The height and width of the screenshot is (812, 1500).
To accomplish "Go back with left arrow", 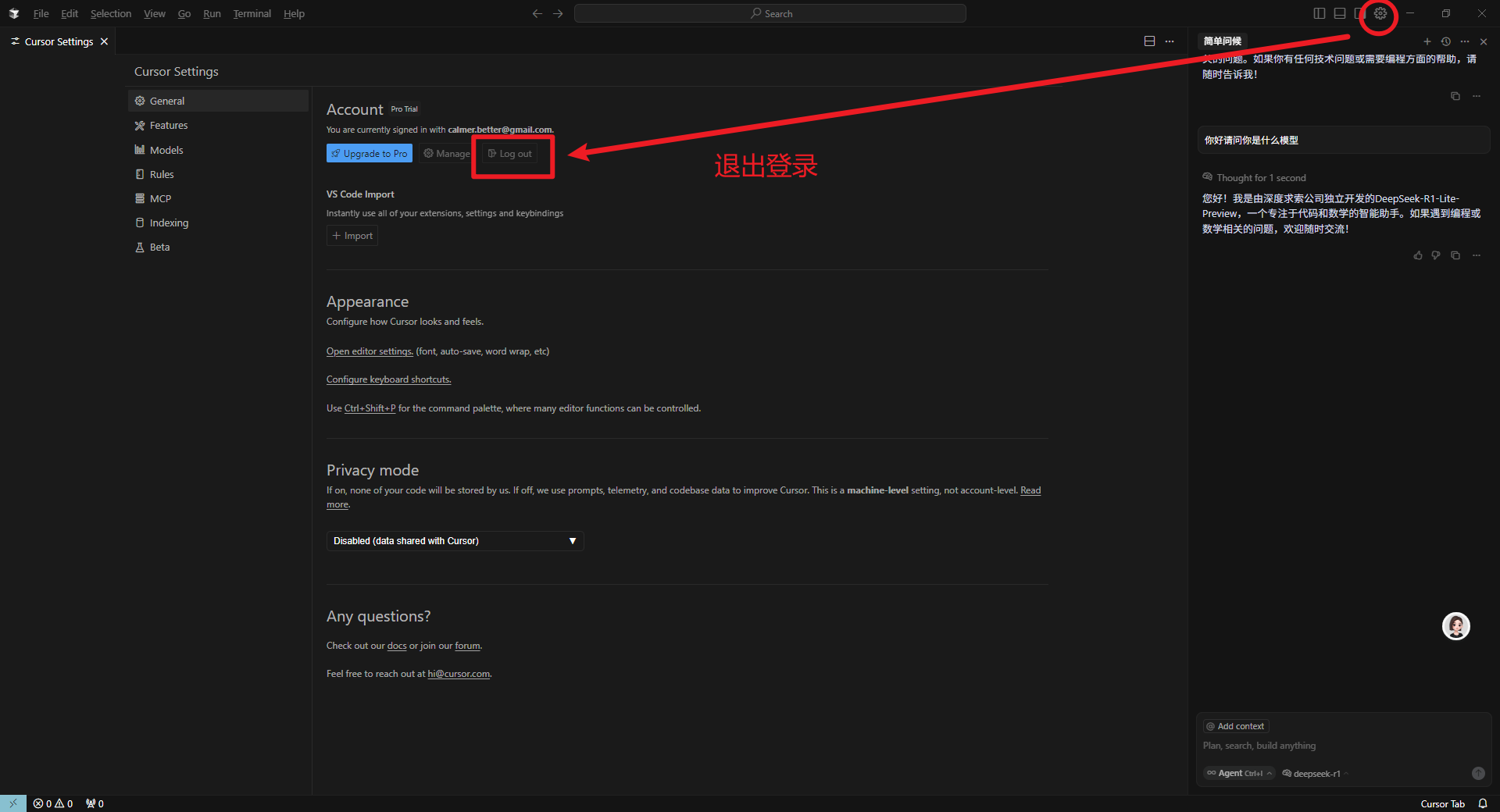I will coord(537,13).
